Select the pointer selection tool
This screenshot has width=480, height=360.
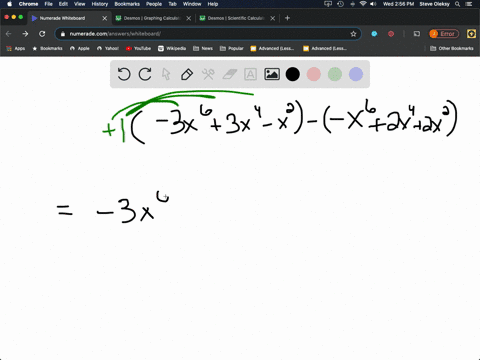click(x=166, y=74)
